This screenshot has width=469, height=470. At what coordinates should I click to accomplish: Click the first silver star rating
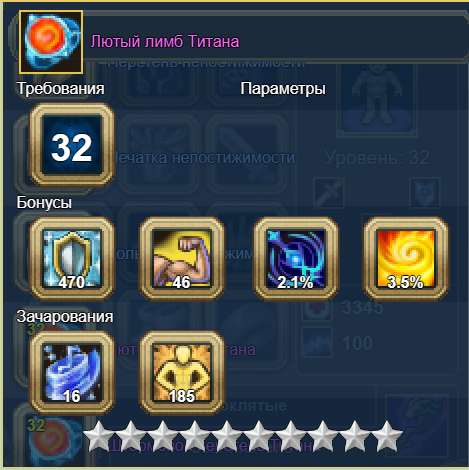click(99, 436)
